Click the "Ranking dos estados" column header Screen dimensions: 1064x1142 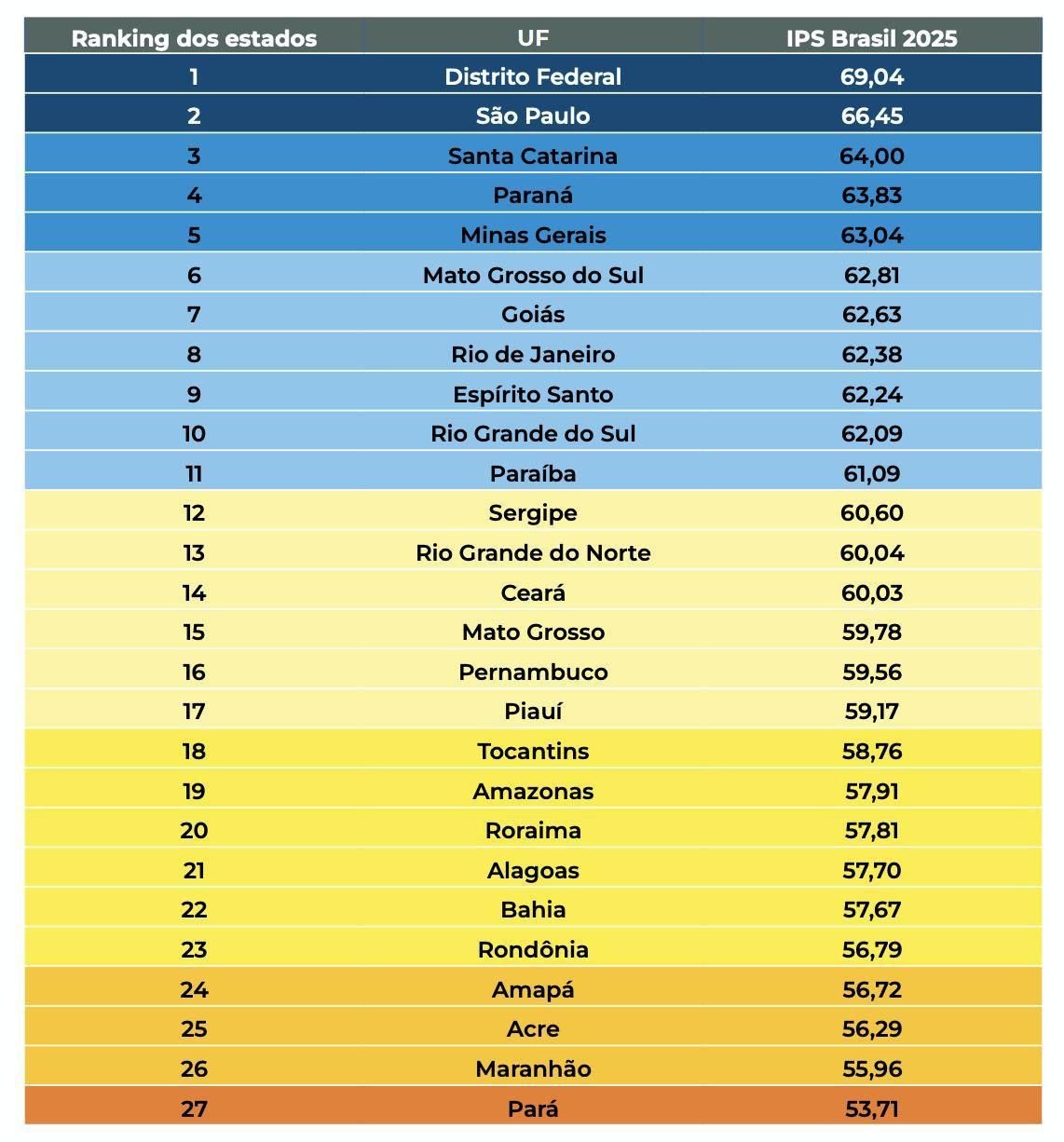[x=194, y=38]
